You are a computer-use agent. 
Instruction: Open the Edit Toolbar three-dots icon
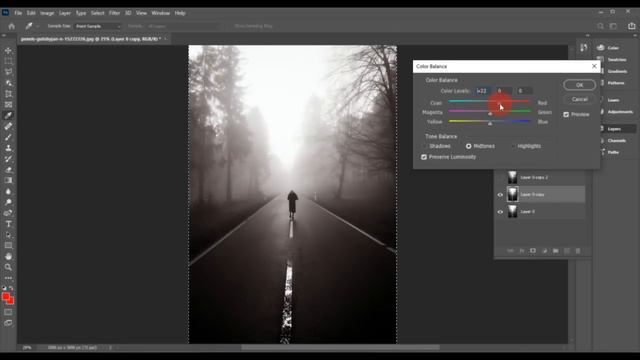click(x=8, y=278)
